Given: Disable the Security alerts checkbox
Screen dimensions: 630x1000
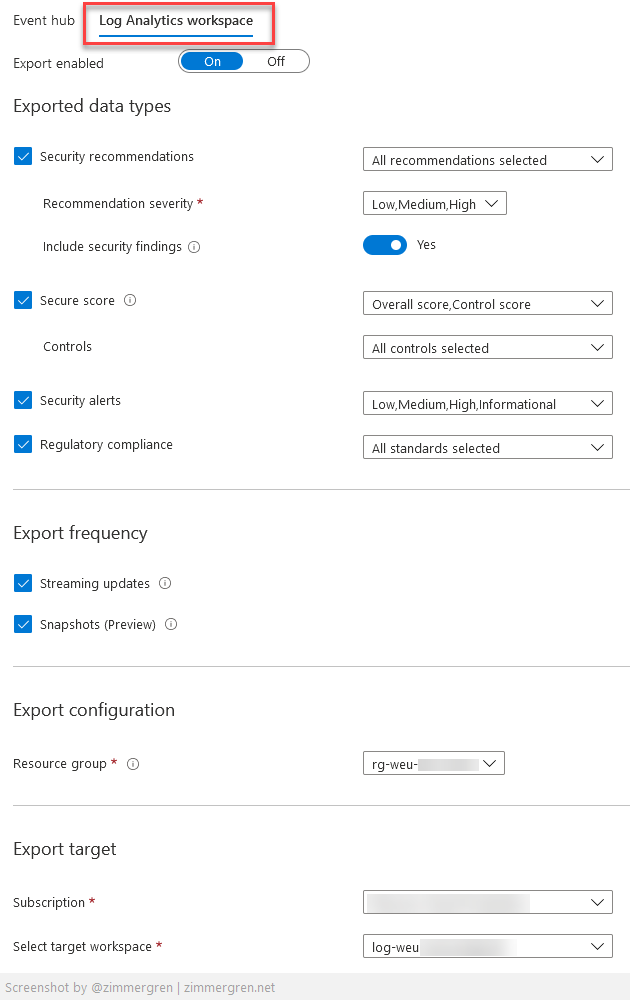Looking at the screenshot, I should 22,400.
